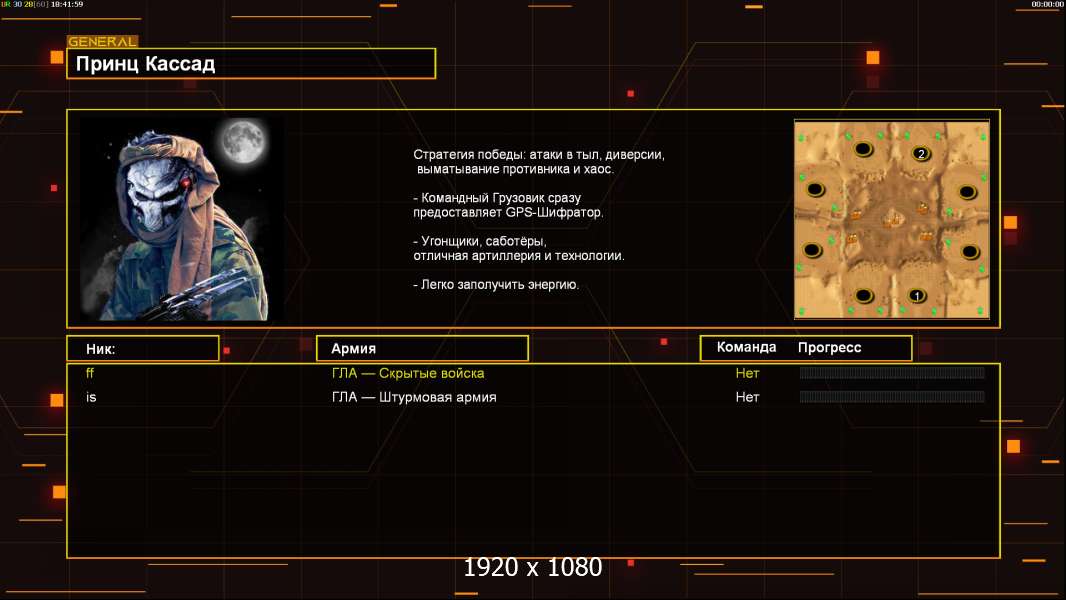Click loading progress bar for player ff
This screenshot has height=600, width=1066.
pyautogui.click(x=892, y=372)
